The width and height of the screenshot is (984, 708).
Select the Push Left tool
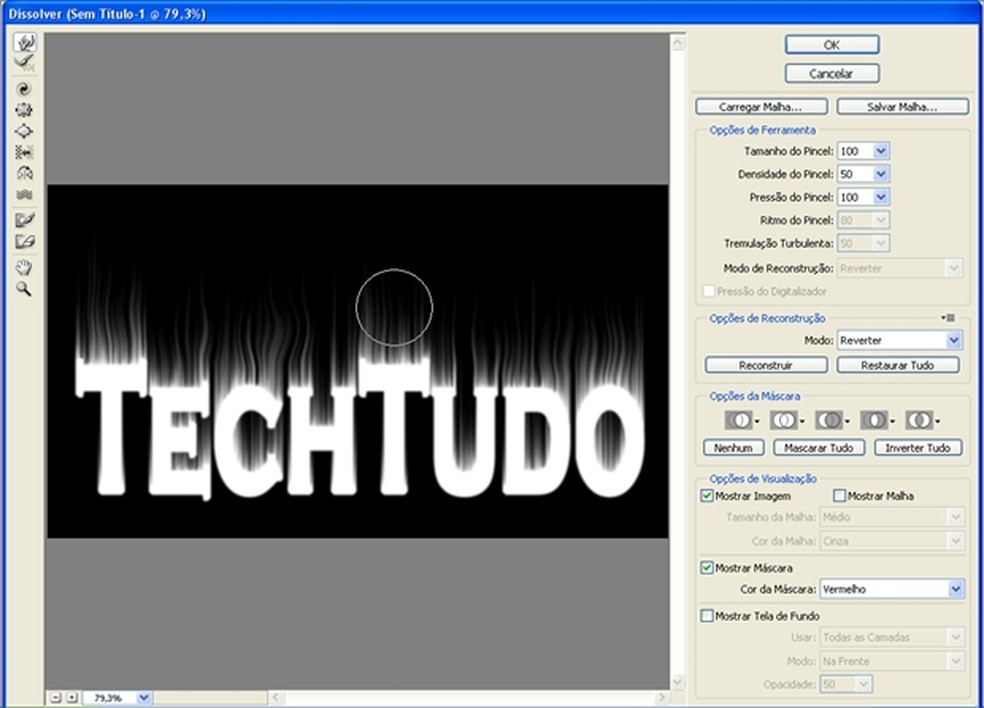[x=25, y=152]
